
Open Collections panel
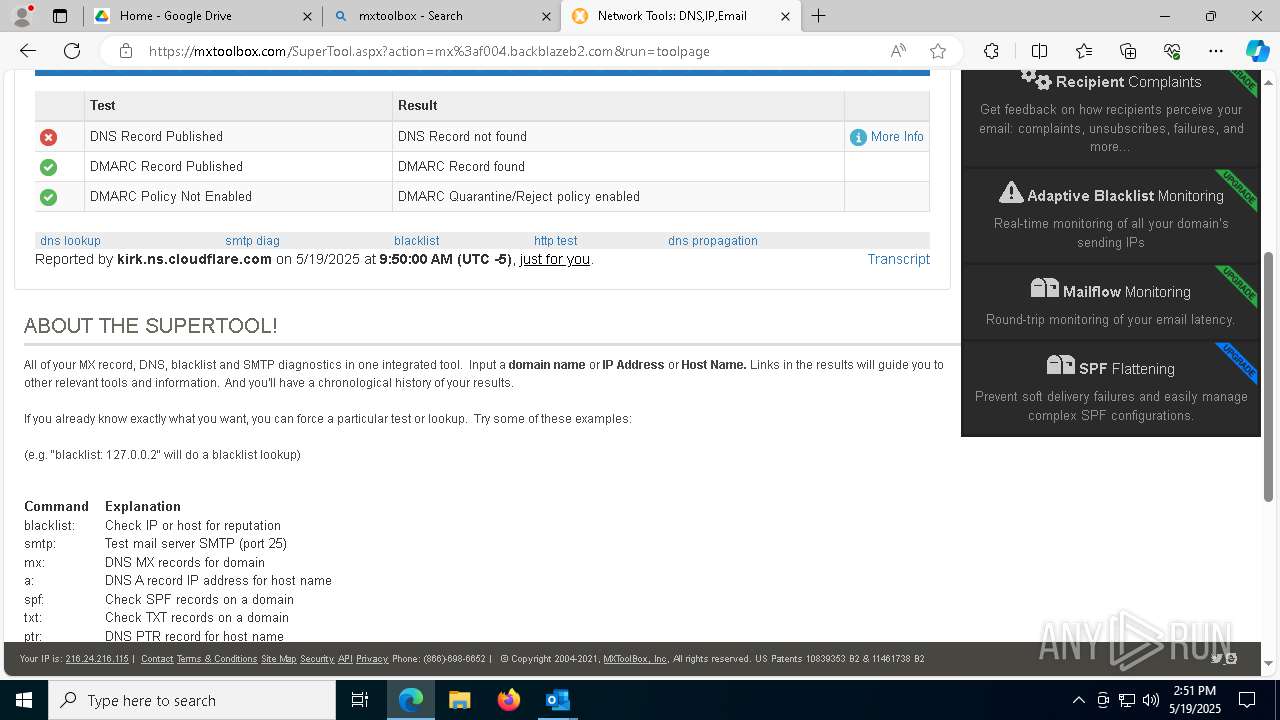tap(1128, 51)
